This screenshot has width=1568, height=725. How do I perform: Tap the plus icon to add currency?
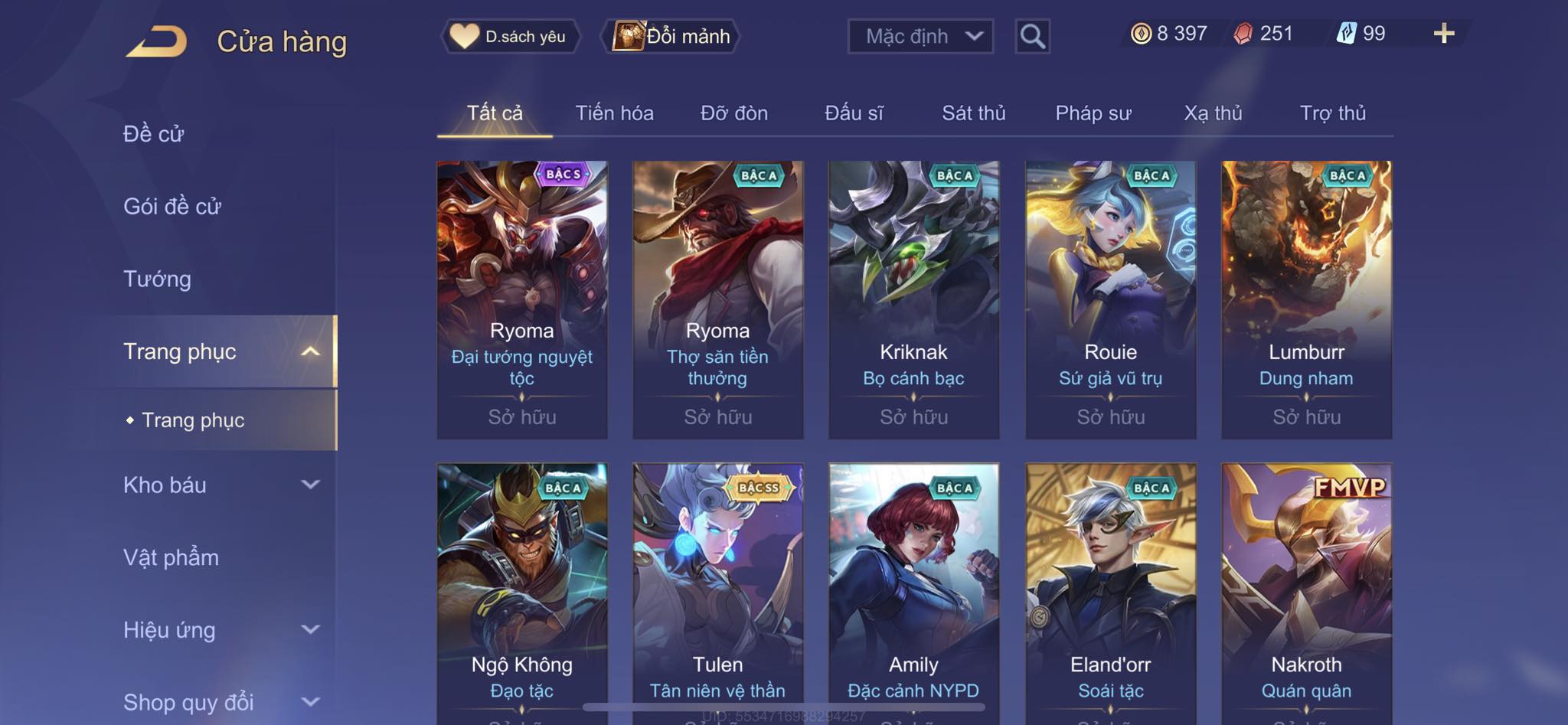point(1443,33)
